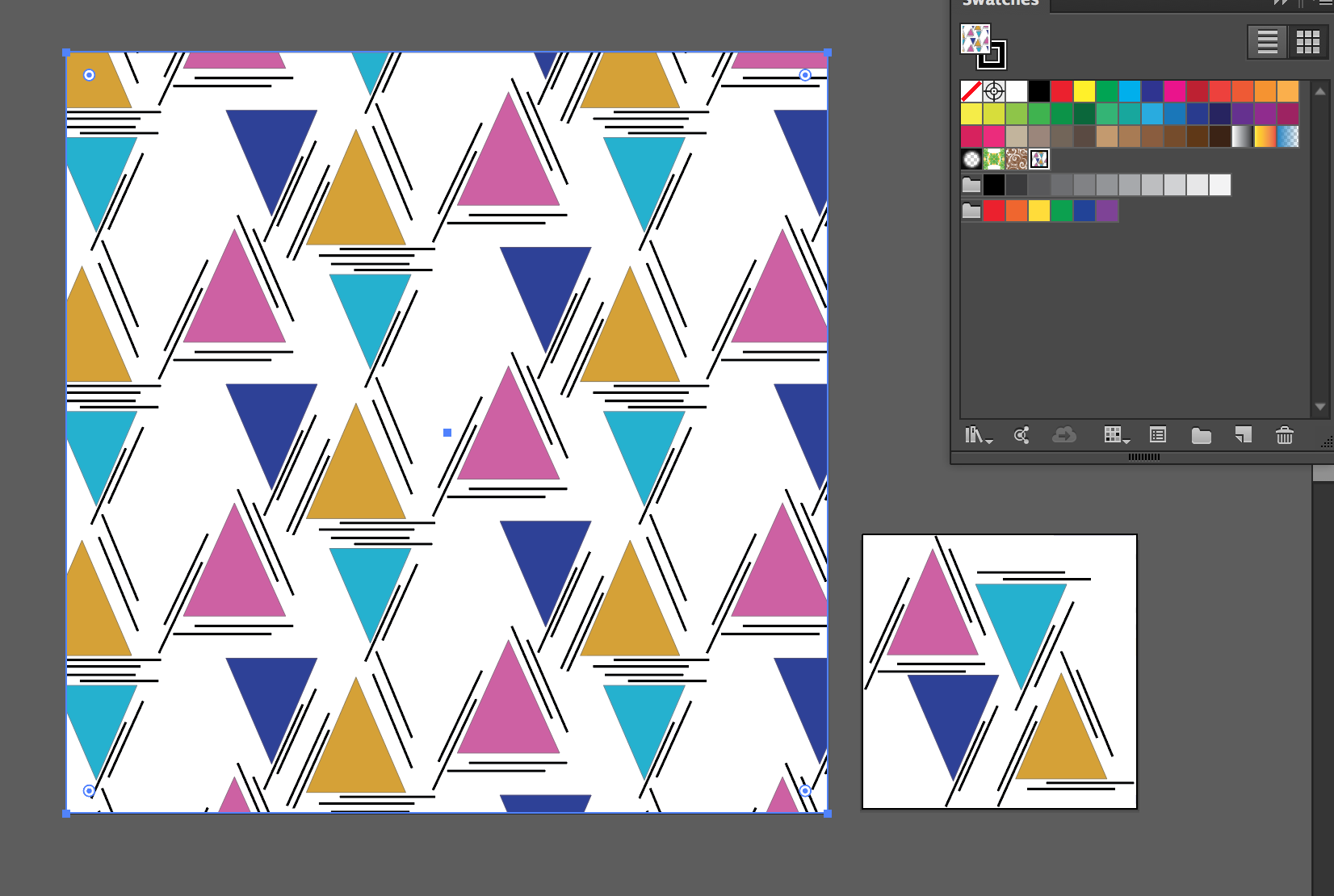Collapse the panel with double-arrow icon

(1280, 3)
